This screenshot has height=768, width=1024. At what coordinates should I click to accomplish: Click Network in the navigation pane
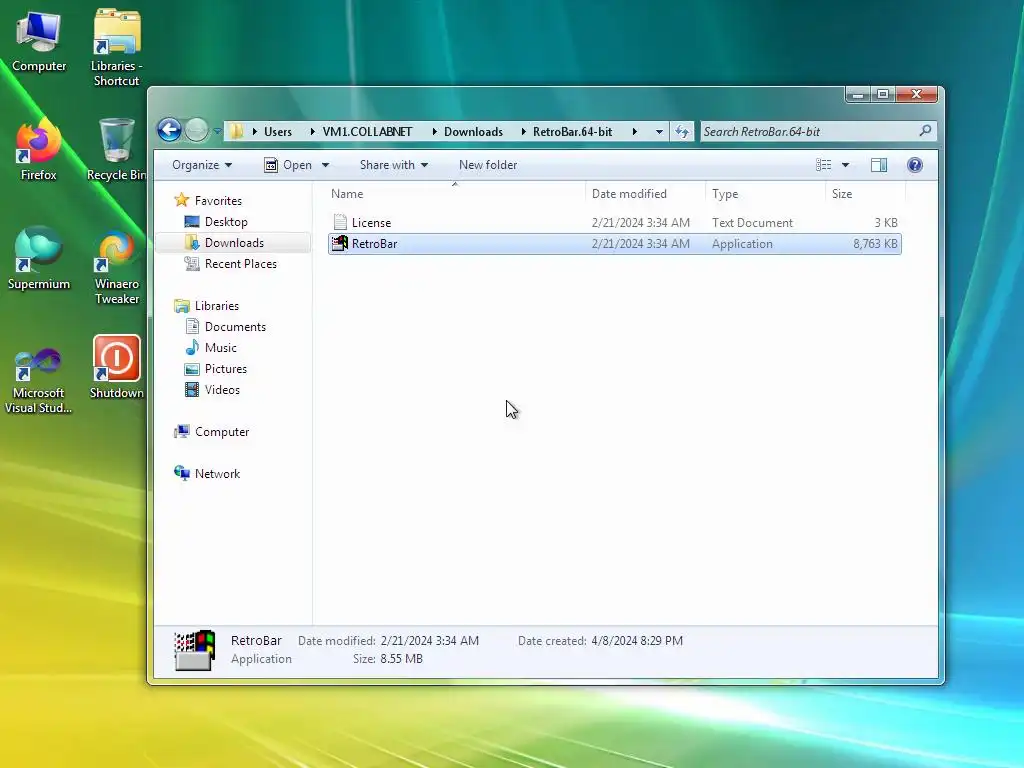[217, 473]
